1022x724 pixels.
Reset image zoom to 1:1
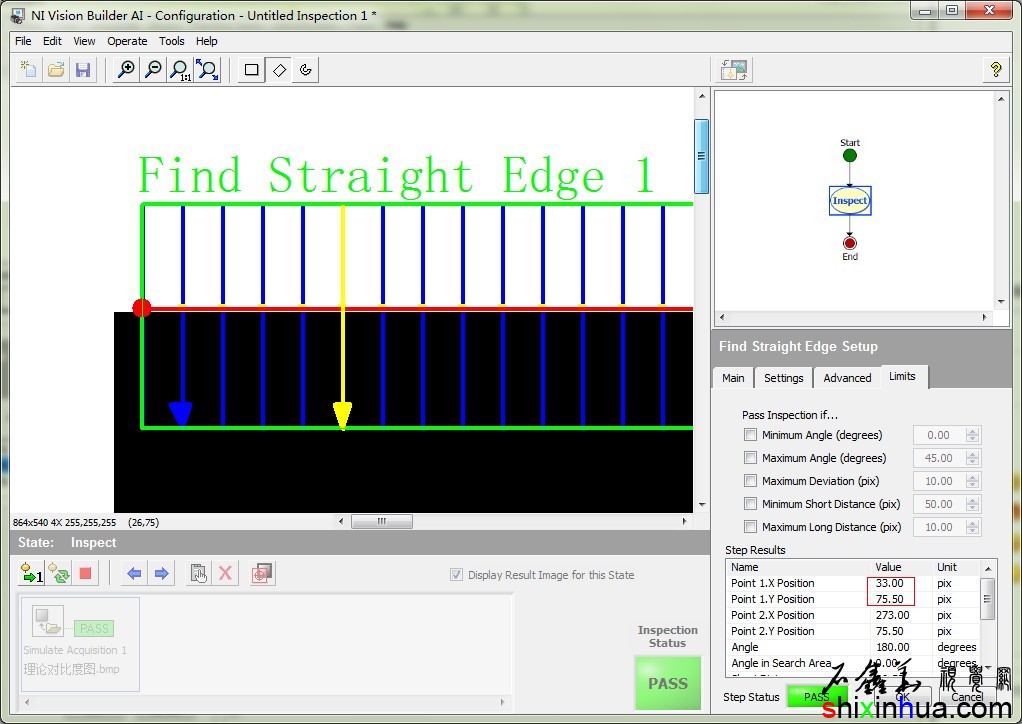click(x=180, y=70)
